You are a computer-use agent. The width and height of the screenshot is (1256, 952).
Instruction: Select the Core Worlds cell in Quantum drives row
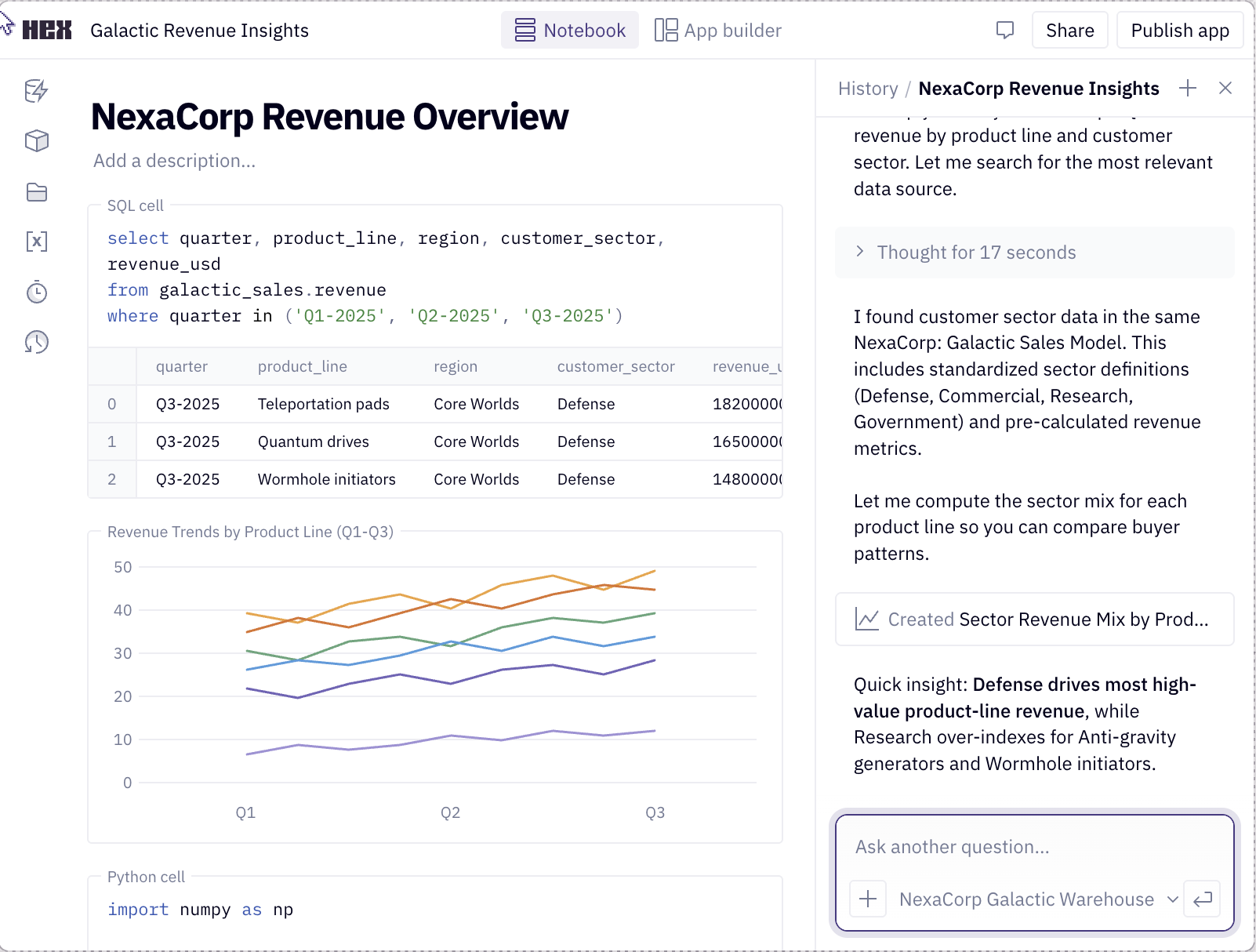click(x=477, y=441)
